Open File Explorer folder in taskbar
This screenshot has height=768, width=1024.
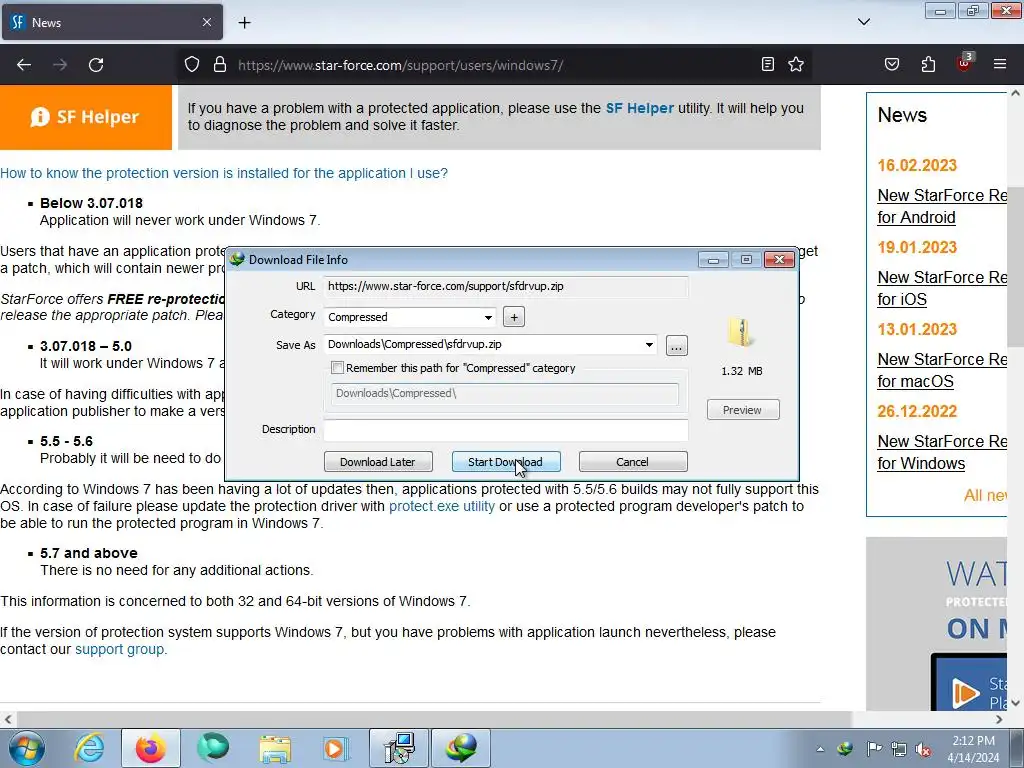[275, 748]
